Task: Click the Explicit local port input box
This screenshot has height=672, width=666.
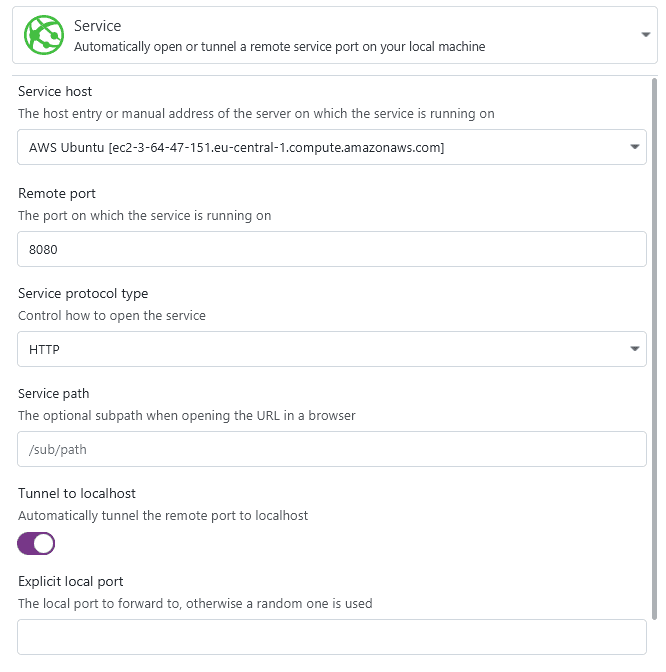Action: pyautogui.click(x=331, y=637)
